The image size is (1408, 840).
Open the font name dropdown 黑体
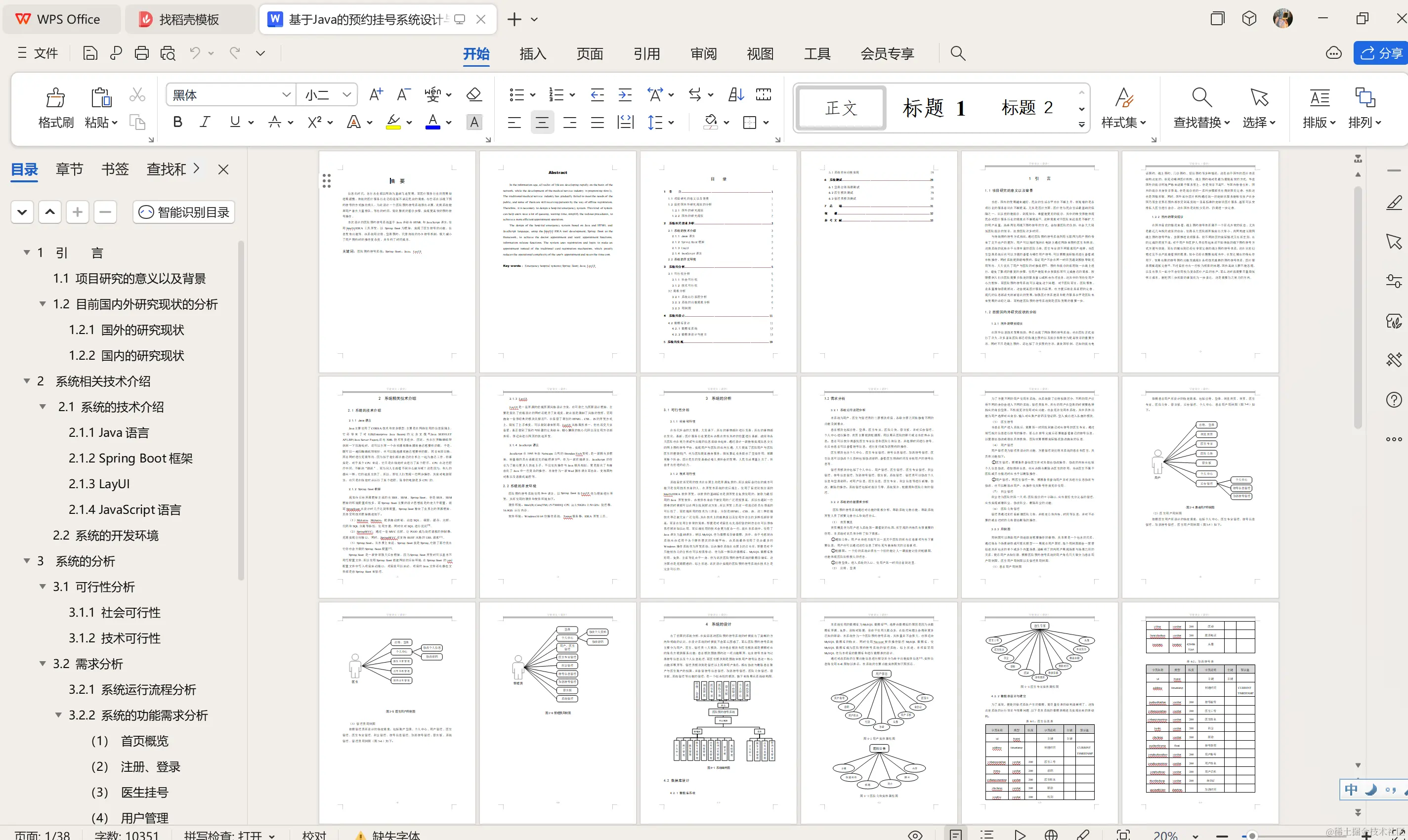[x=287, y=95]
